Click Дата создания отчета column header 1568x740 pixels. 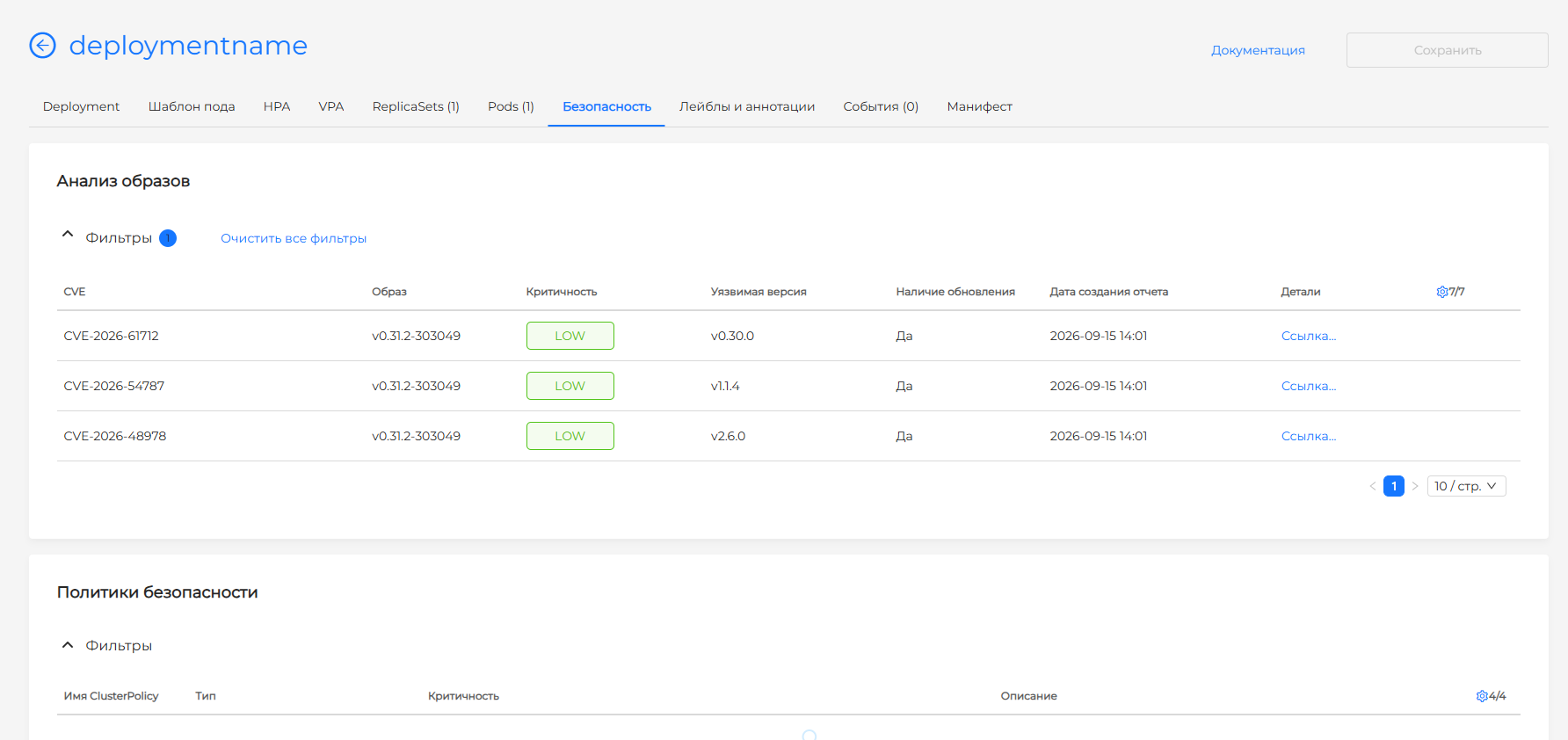pyautogui.click(x=1109, y=292)
